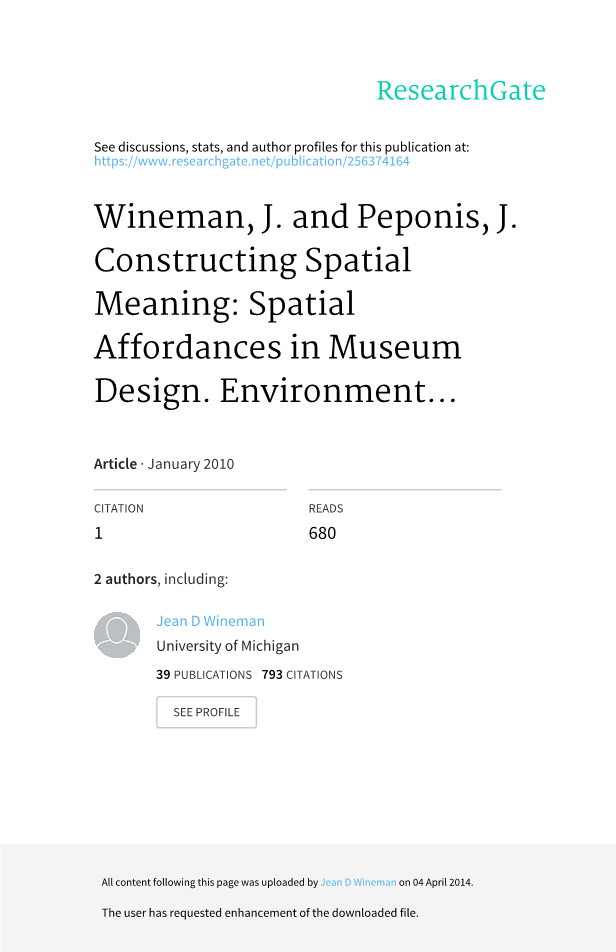
Task: Click the 793 CITATIONS stat
Action: click(x=302, y=675)
